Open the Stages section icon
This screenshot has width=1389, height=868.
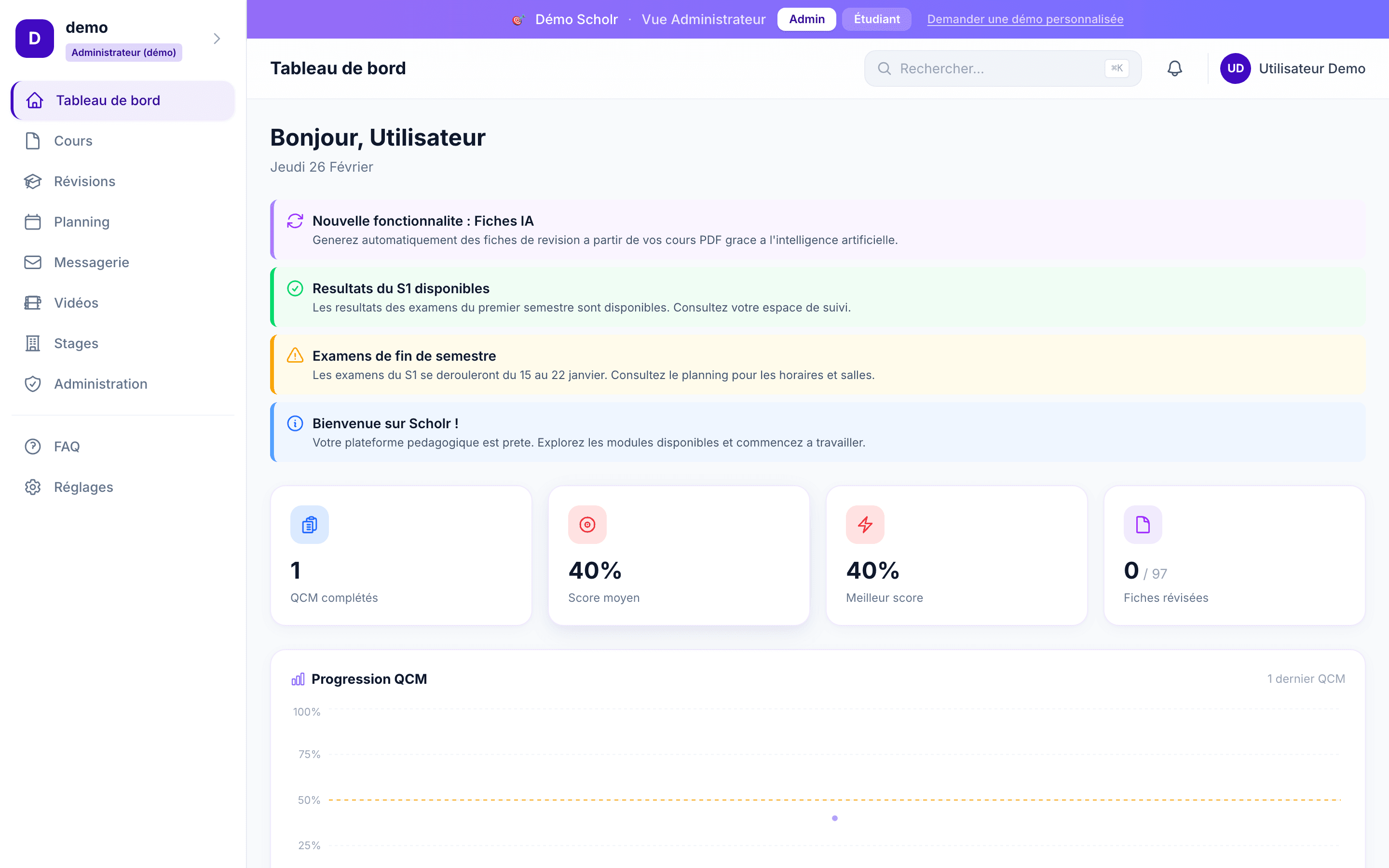(x=33, y=343)
